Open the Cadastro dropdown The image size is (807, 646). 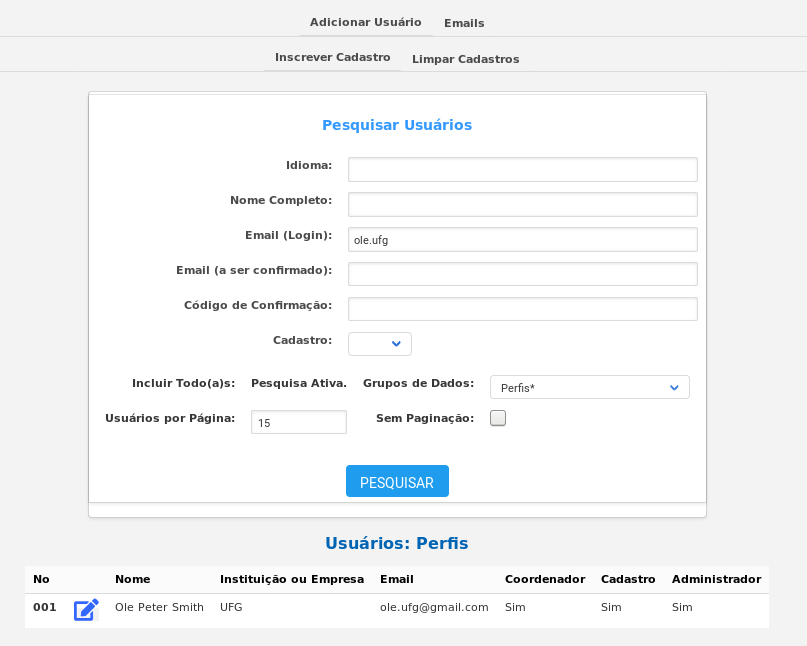point(380,344)
